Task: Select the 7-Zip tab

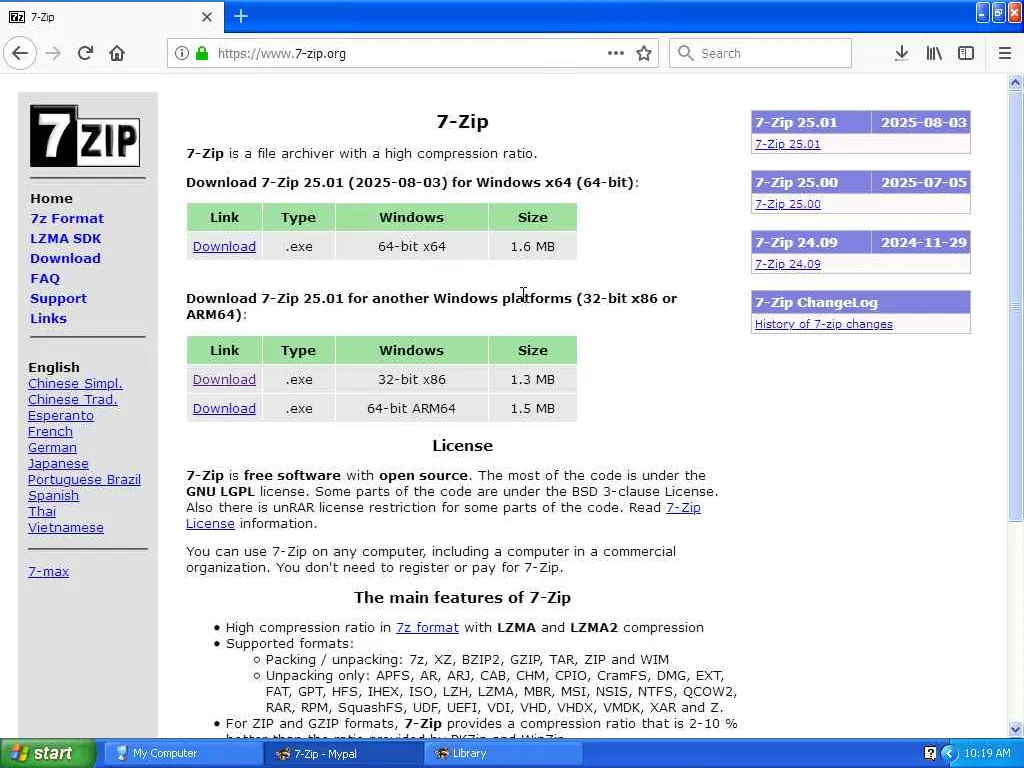Action: pos(111,17)
